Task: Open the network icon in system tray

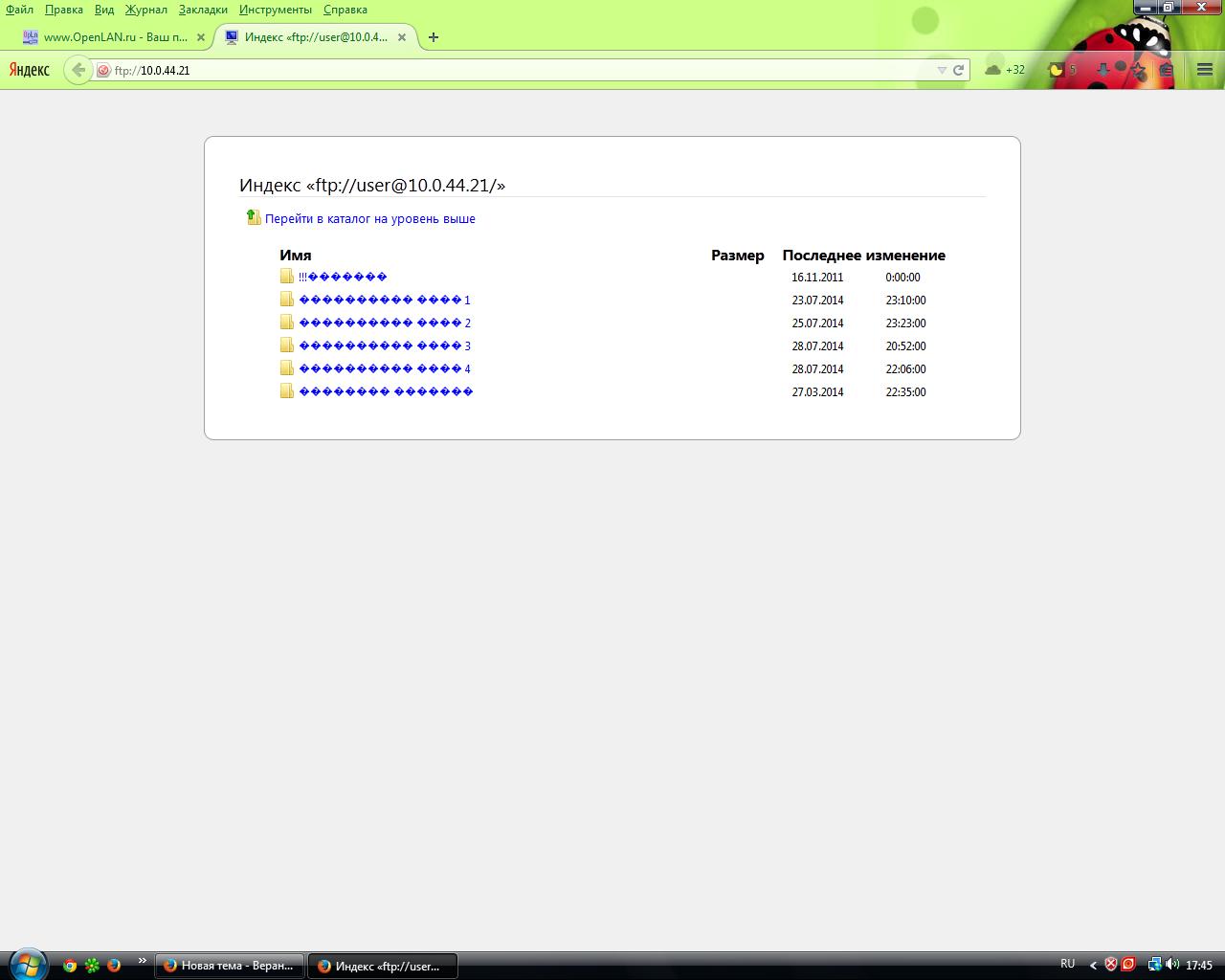Action: [1155, 965]
